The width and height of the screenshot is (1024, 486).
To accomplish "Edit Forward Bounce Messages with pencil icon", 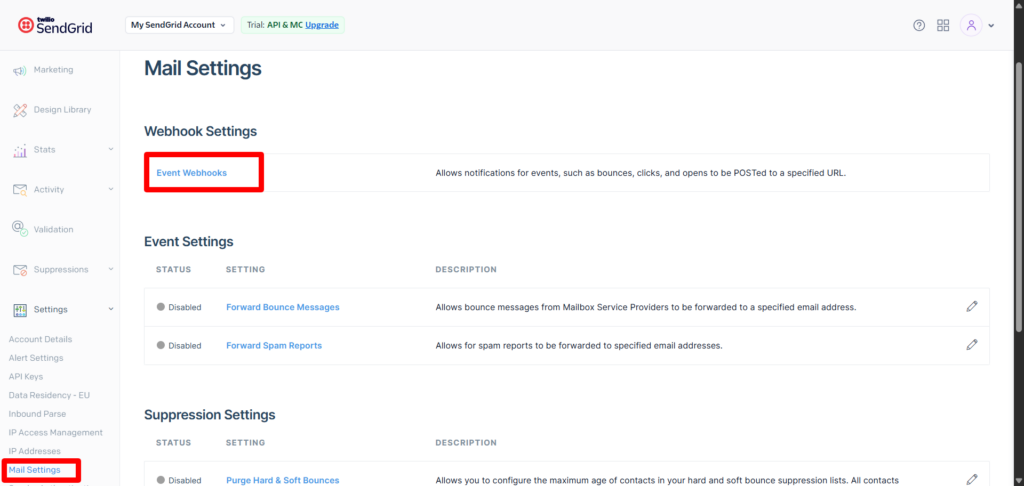I will pos(971,307).
